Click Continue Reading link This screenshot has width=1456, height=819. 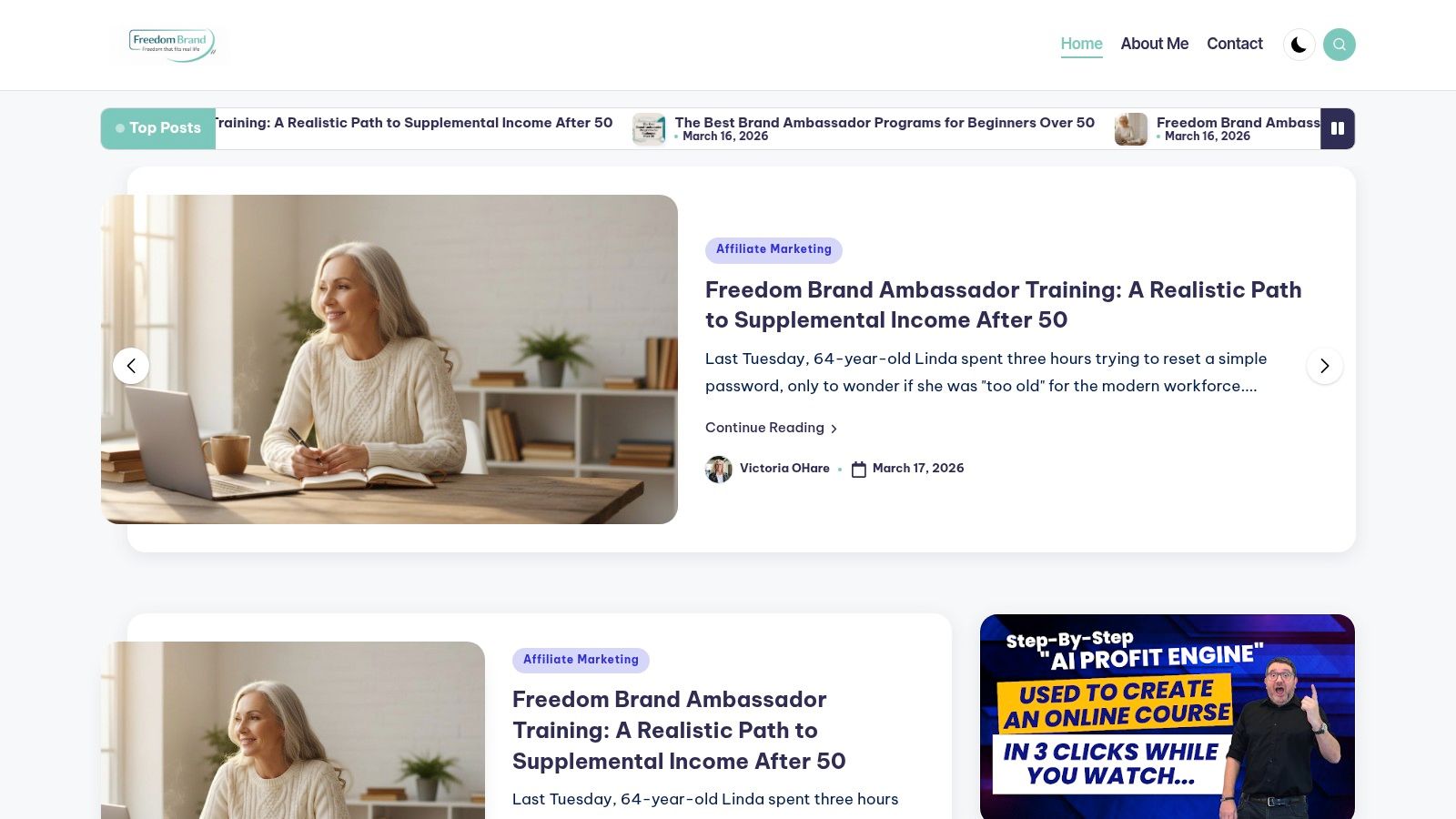click(x=771, y=428)
